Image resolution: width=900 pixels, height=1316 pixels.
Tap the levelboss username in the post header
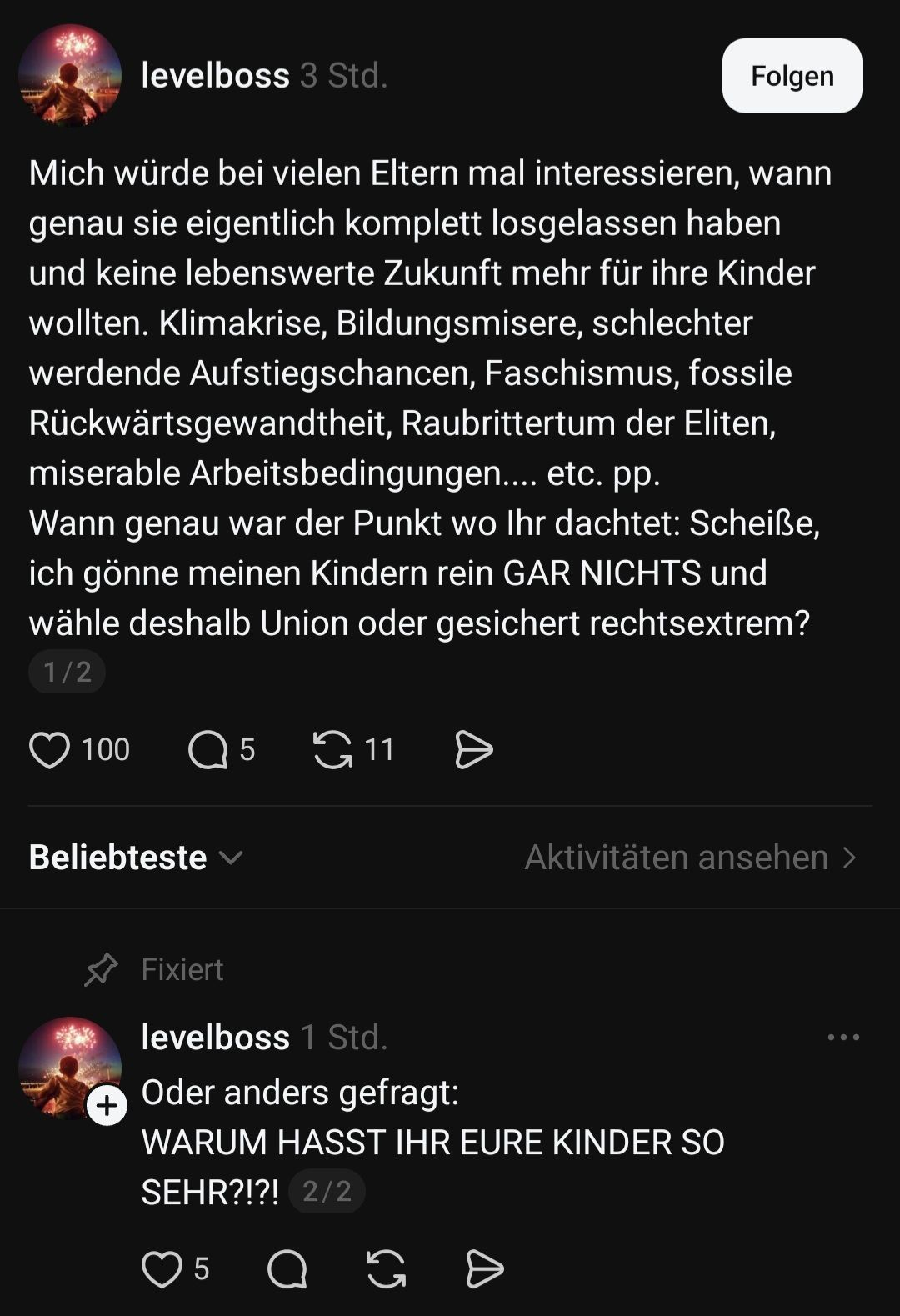click(x=216, y=76)
